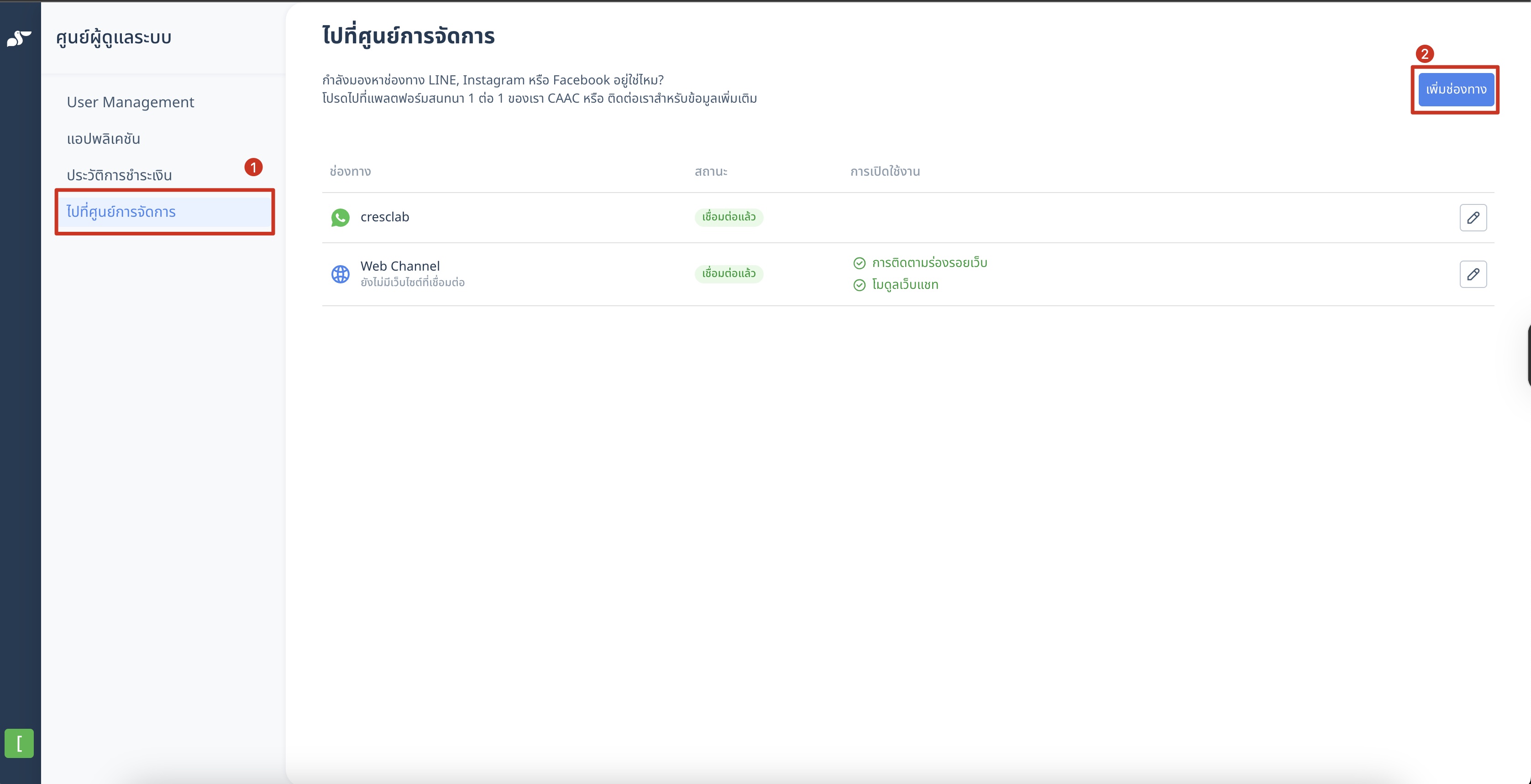The height and width of the screenshot is (784, 1531).
Task: Click the WhatsApp icon beside cresclab
Action: click(x=341, y=218)
